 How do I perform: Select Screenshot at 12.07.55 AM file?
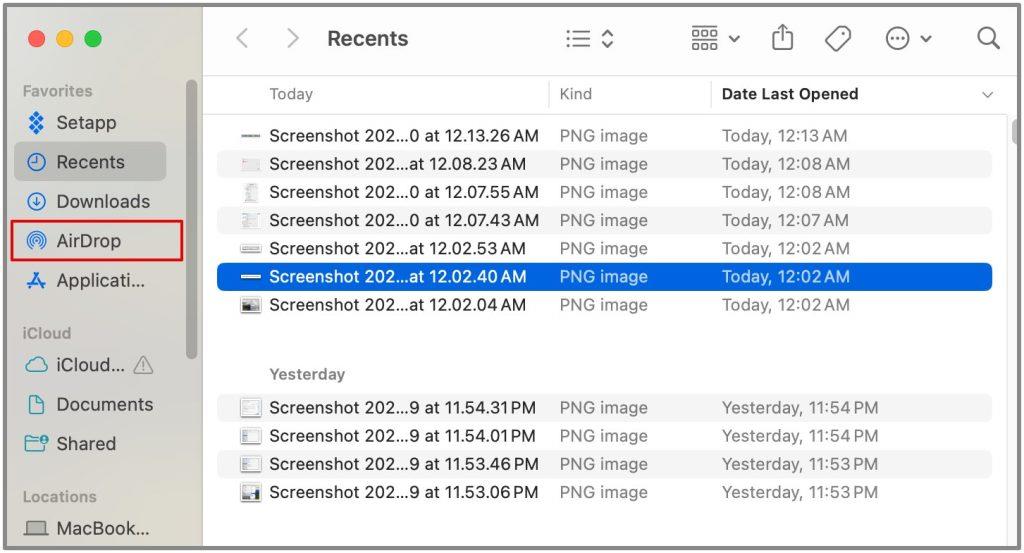tap(604, 192)
